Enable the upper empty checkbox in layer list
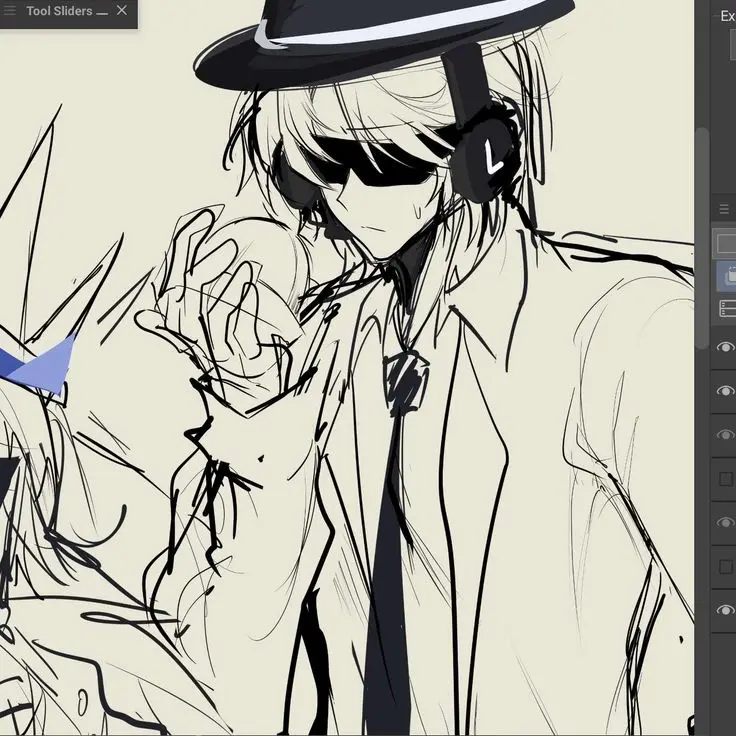The image size is (736, 736). pos(726,479)
